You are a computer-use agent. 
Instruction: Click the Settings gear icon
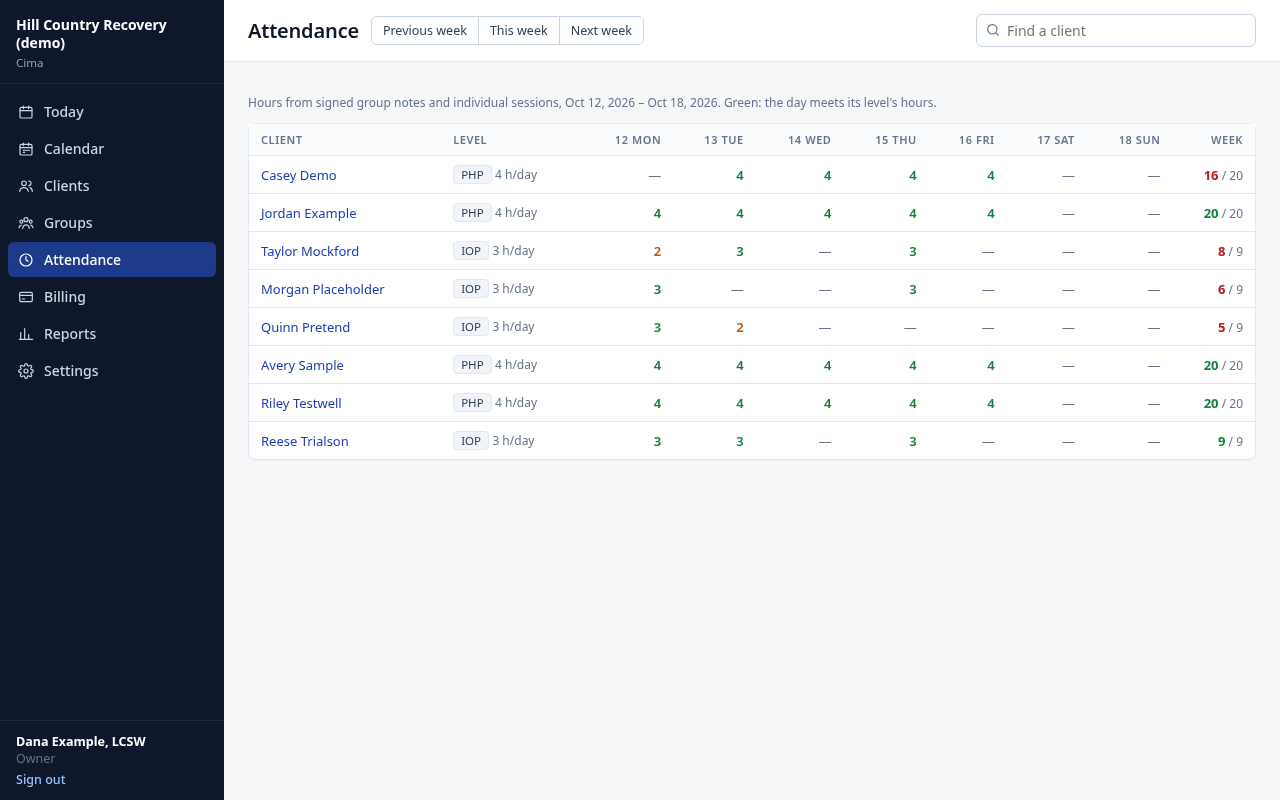click(x=26, y=371)
